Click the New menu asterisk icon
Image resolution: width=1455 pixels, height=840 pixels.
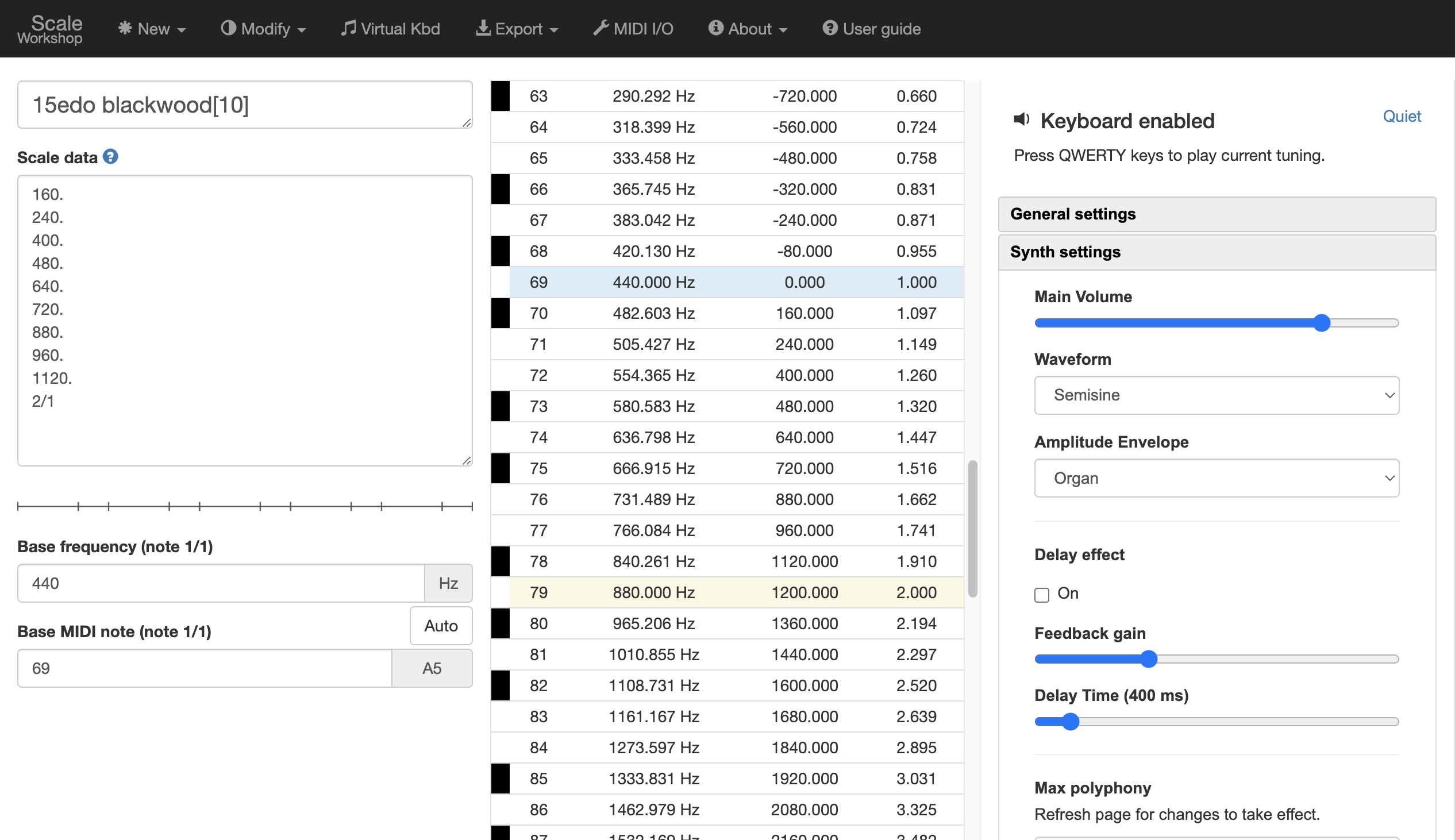click(x=125, y=28)
